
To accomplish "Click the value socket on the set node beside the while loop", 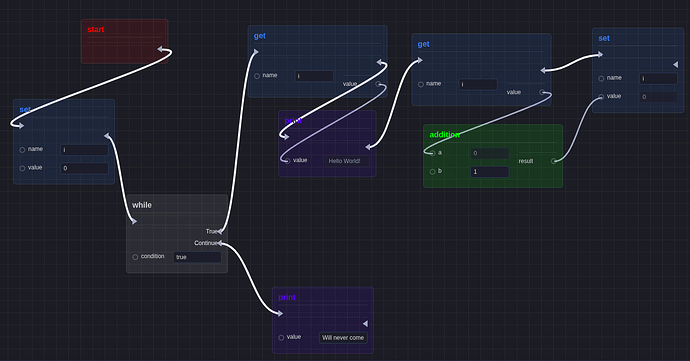I will coord(22,168).
